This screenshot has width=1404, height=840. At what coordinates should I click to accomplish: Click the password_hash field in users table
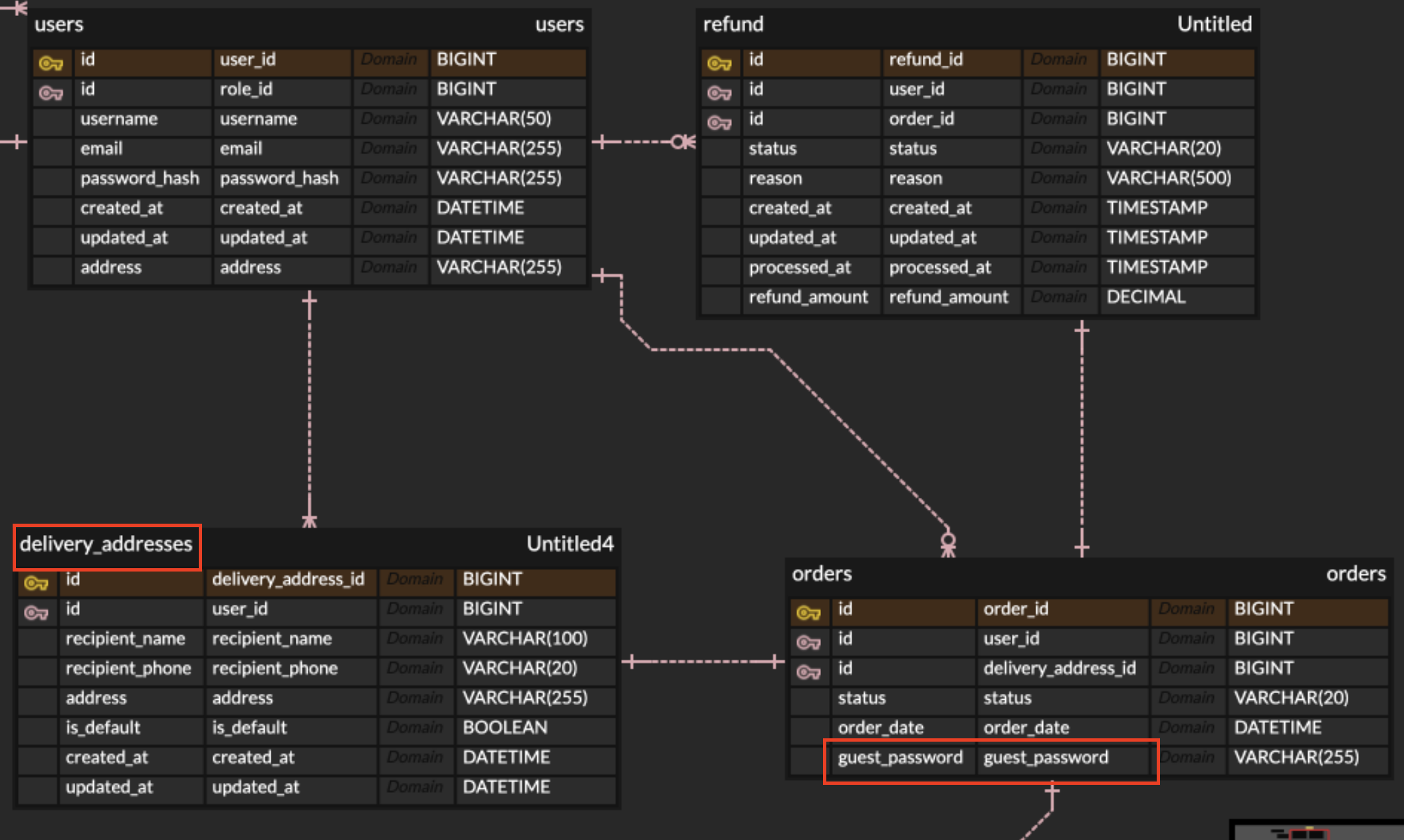[x=140, y=178]
